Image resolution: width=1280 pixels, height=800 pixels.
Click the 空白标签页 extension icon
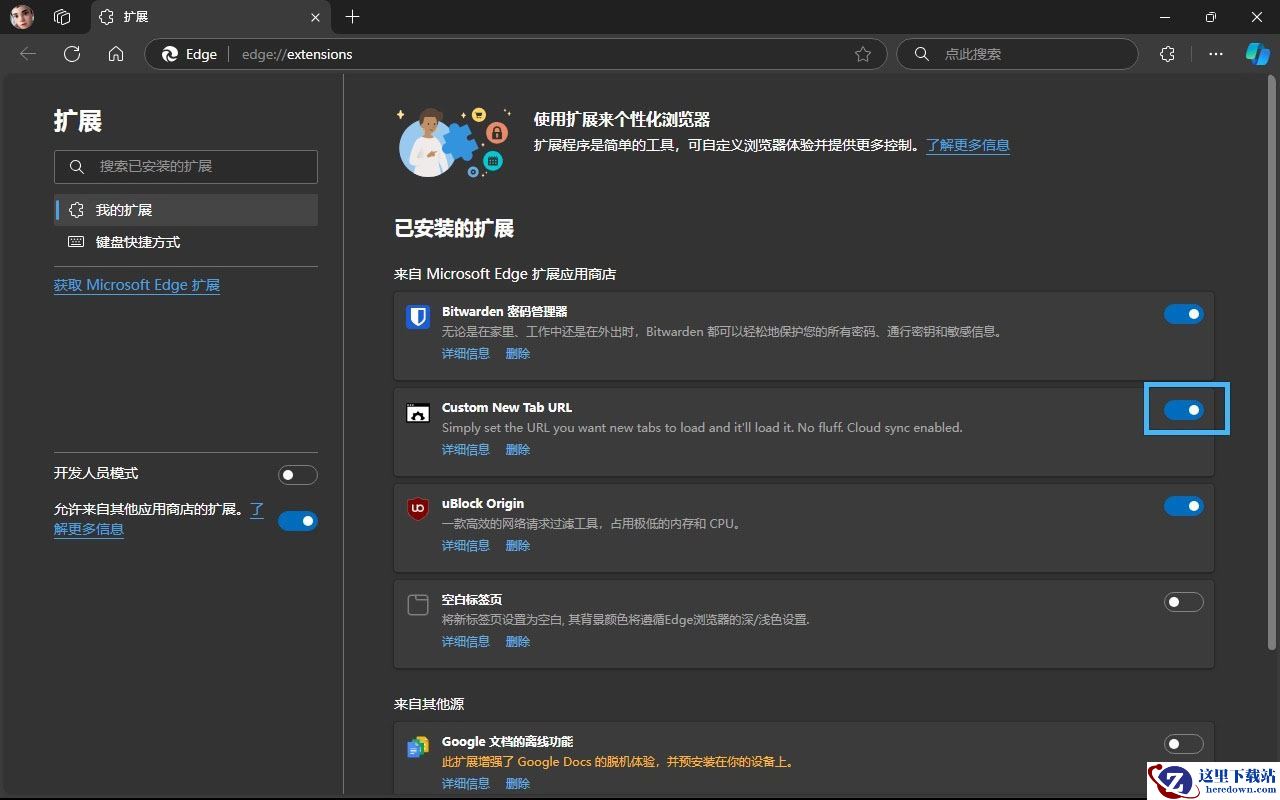418,605
